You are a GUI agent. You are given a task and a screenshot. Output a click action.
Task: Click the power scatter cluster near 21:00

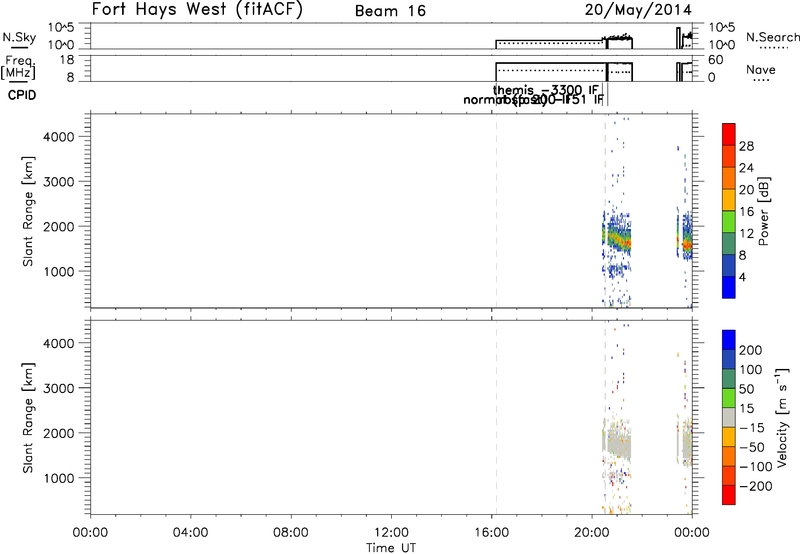pos(617,237)
